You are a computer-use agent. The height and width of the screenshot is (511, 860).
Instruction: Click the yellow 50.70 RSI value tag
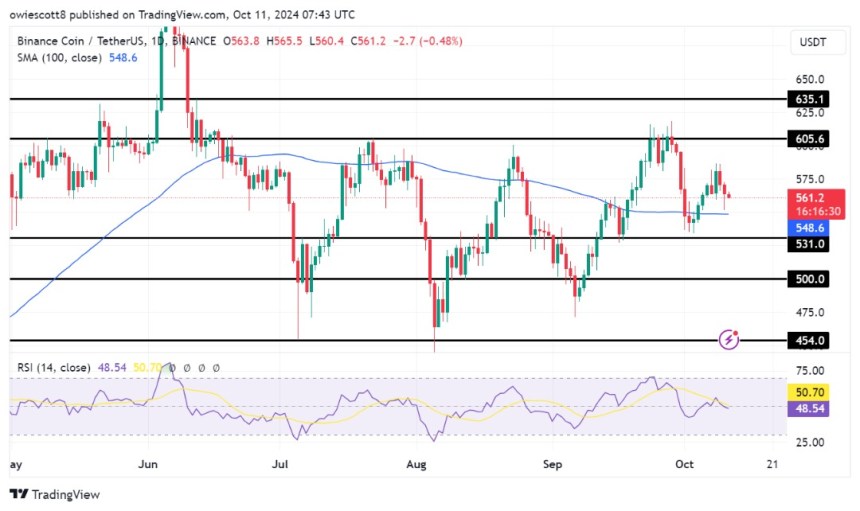point(810,396)
